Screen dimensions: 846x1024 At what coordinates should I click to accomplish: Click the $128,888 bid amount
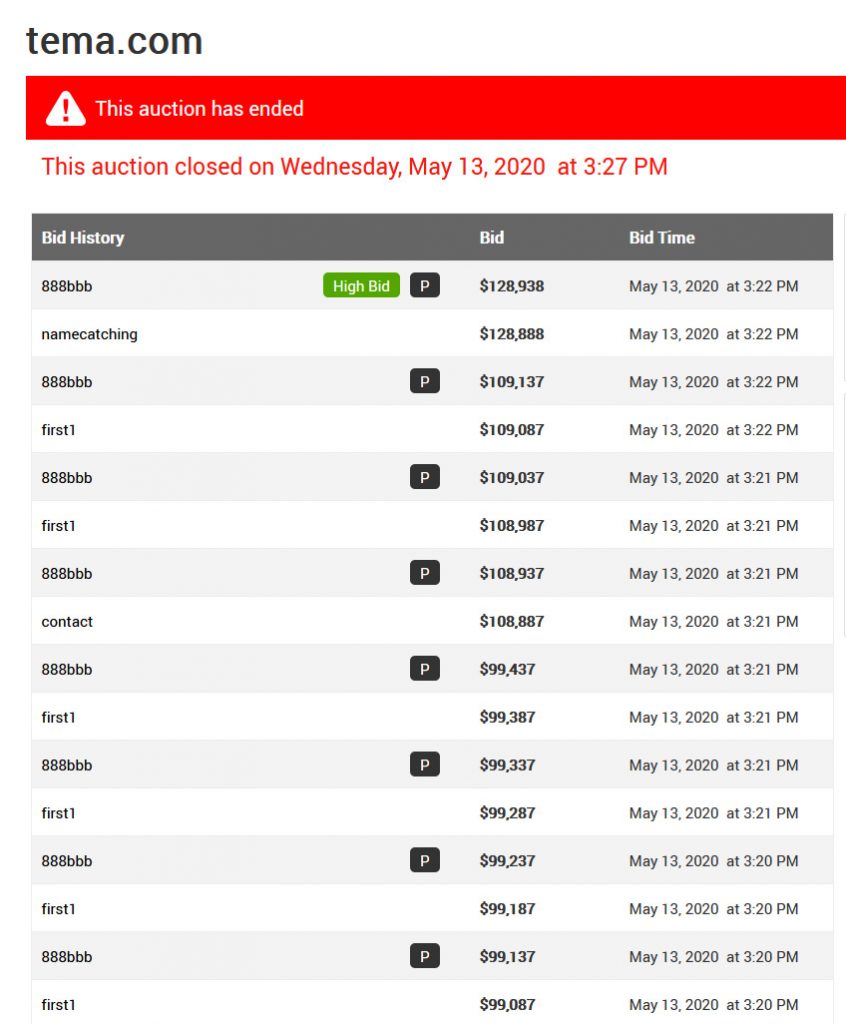point(512,334)
